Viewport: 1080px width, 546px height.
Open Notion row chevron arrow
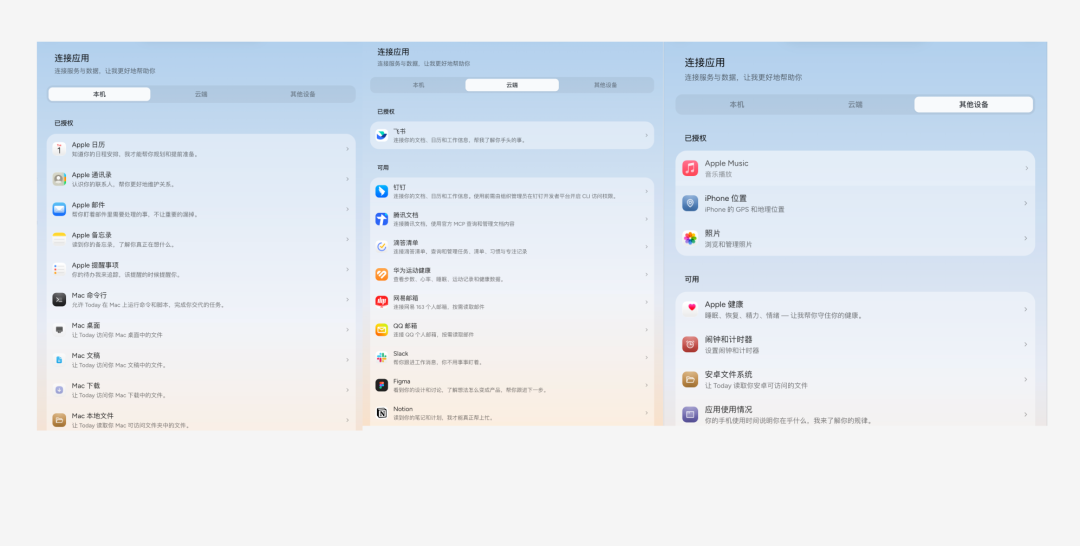point(646,412)
